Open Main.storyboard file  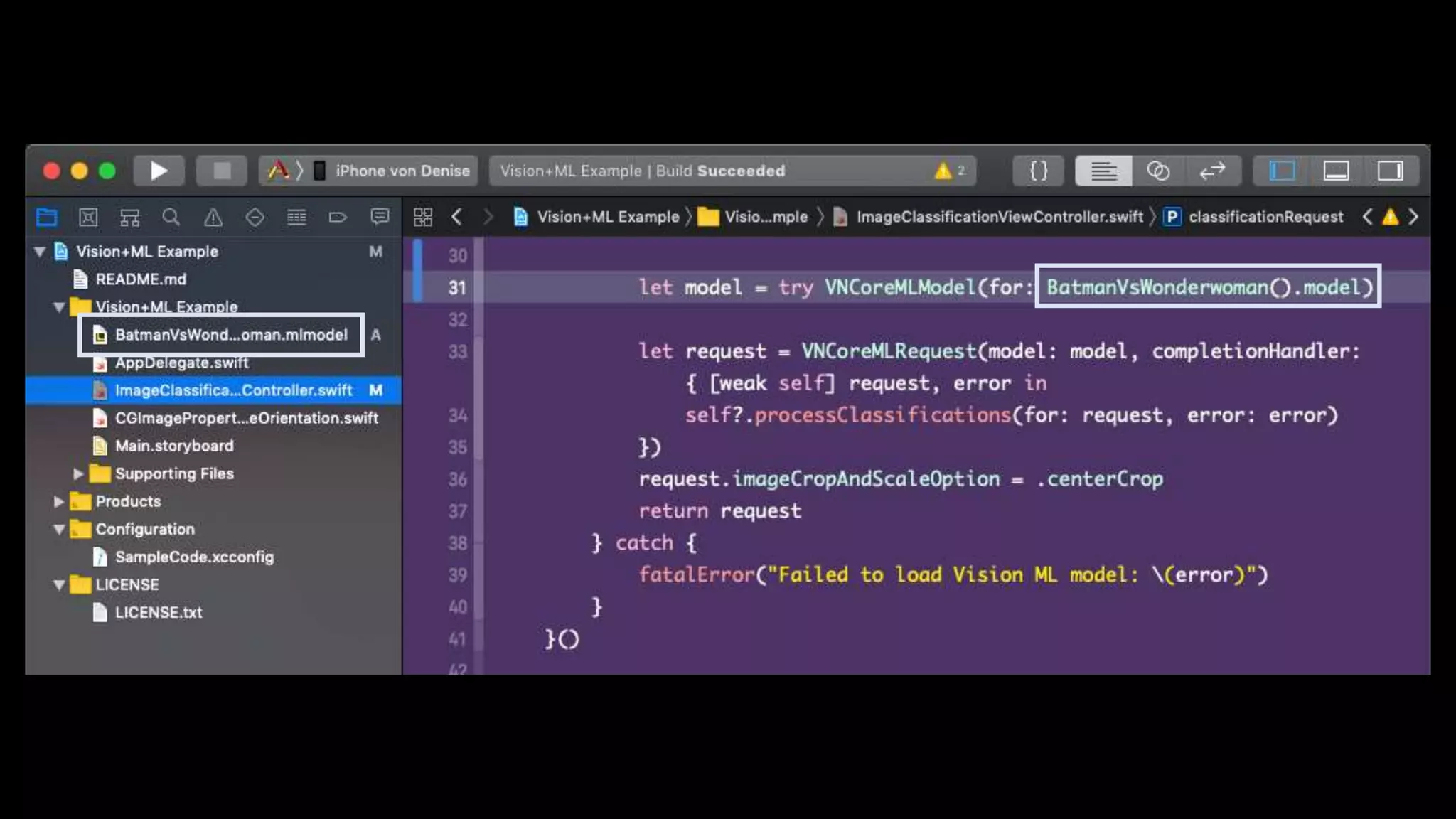pos(174,446)
